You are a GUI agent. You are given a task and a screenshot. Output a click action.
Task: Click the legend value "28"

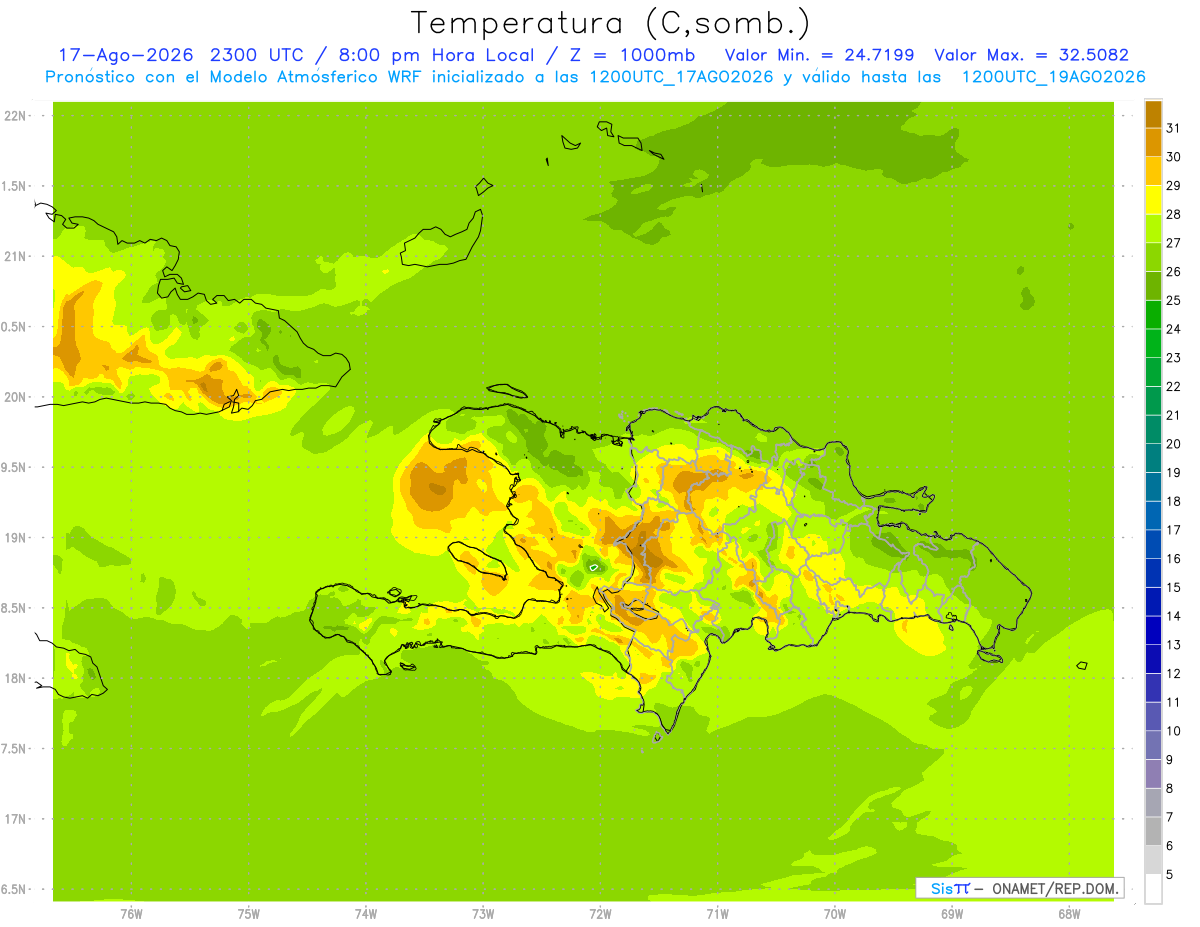[x=1173, y=214]
